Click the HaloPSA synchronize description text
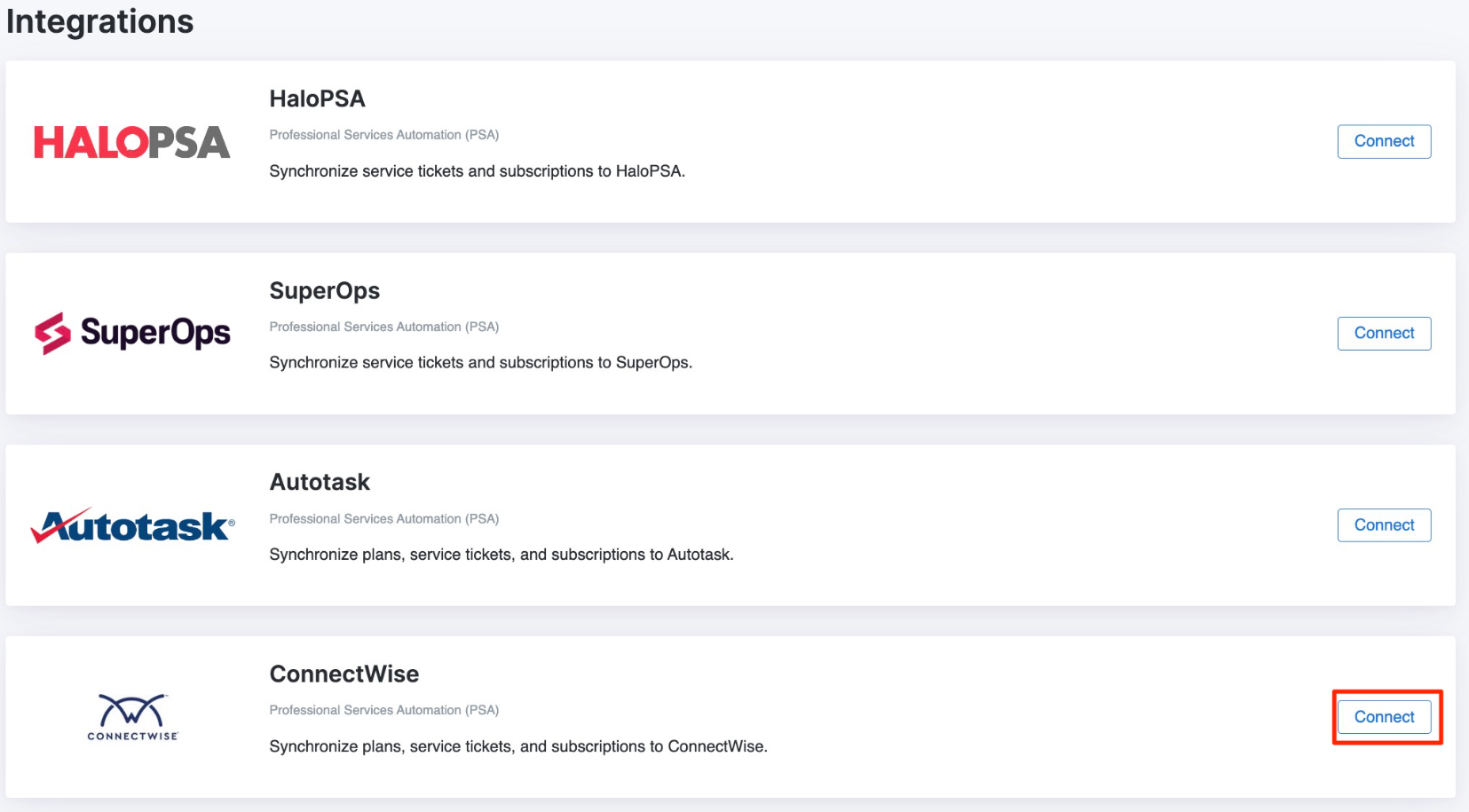Image resolution: width=1469 pixels, height=812 pixels. tap(477, 171)
